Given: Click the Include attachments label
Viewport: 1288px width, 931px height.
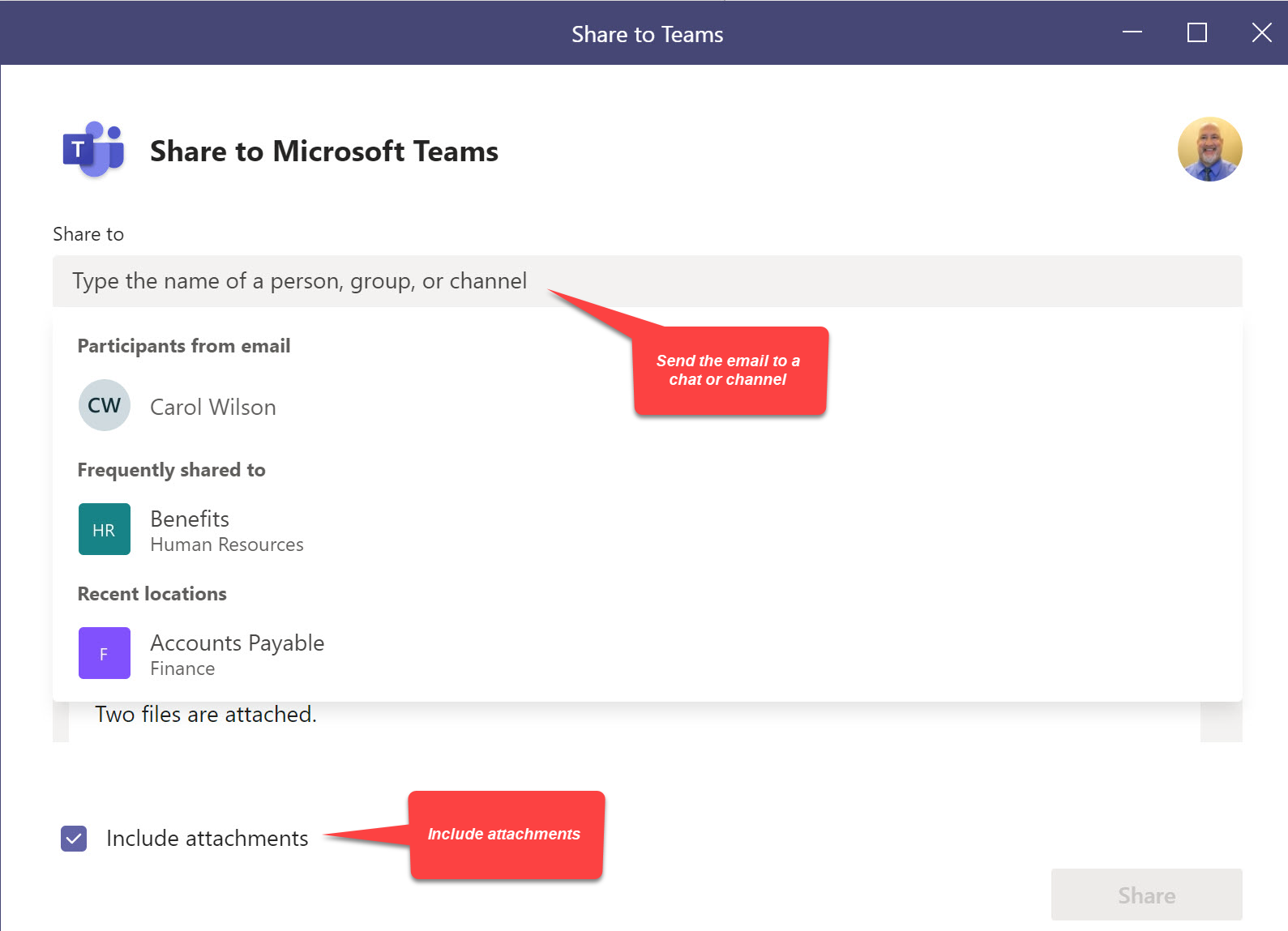Looking at the screenshot, I should pyautogui.click(x=208, y=839).
